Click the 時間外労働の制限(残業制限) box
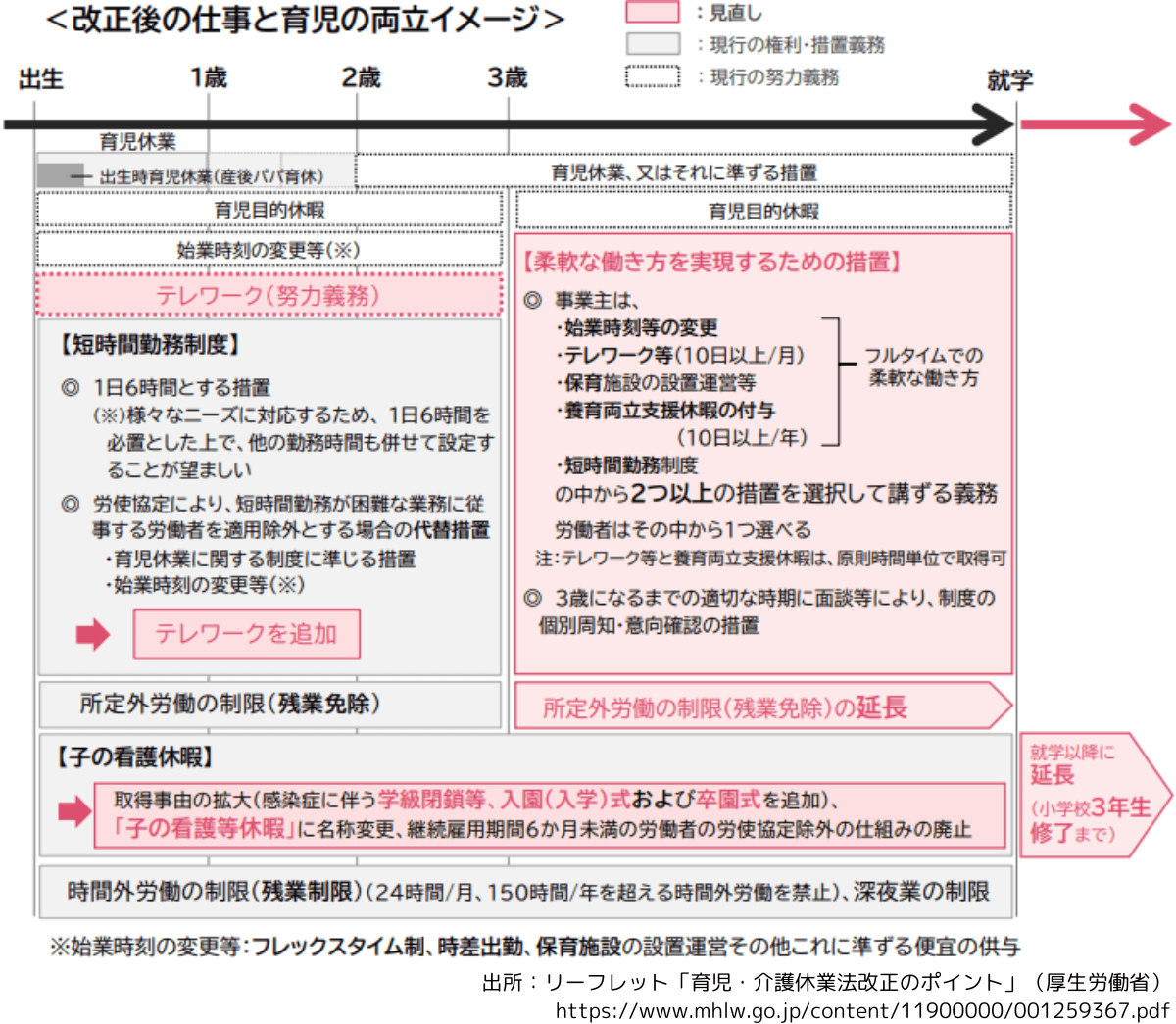Viewport: 1176px width, 1024px height. point(526,891)
